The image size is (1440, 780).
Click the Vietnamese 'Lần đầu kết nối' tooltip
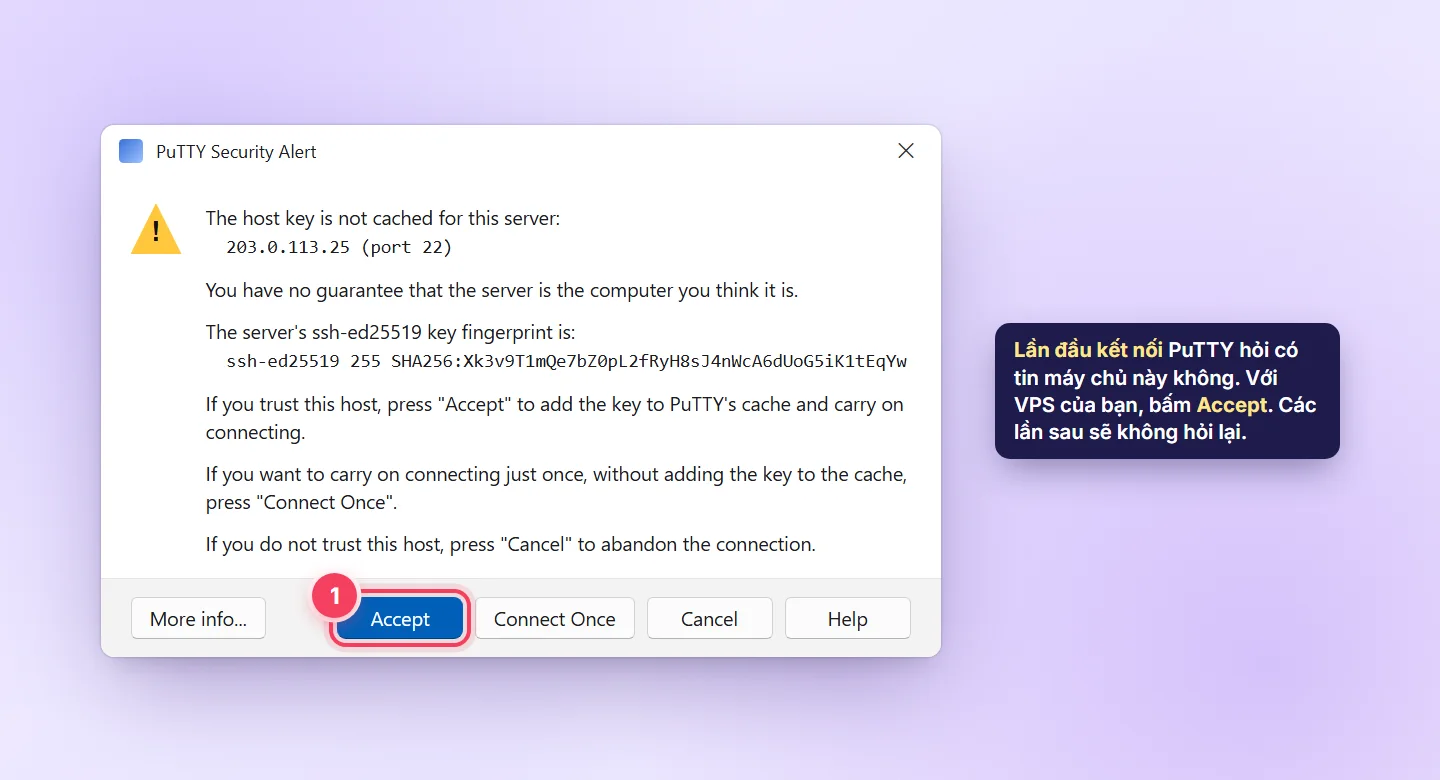(1167, 391)
